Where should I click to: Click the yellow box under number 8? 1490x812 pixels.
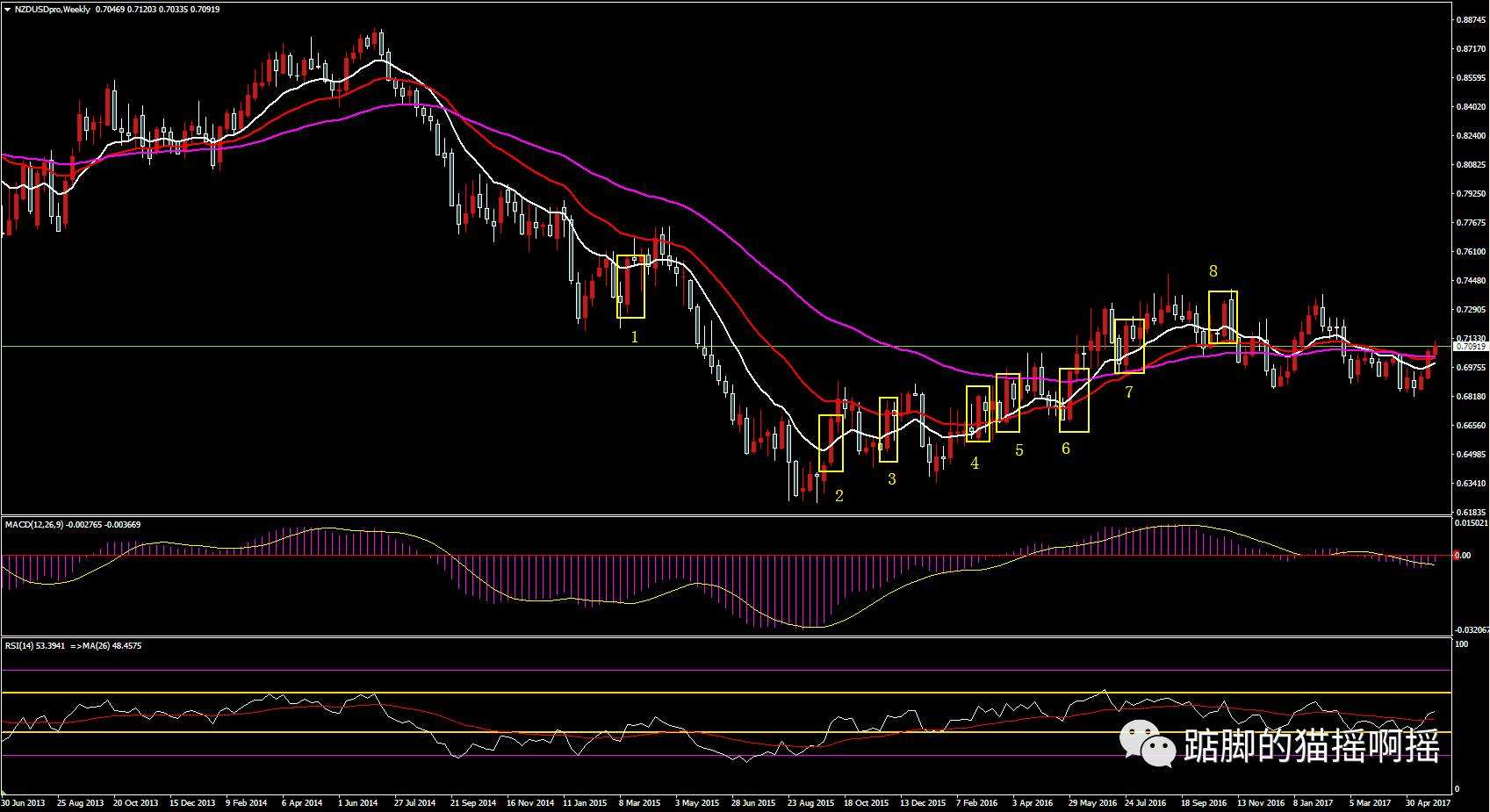pos(1222,317)
